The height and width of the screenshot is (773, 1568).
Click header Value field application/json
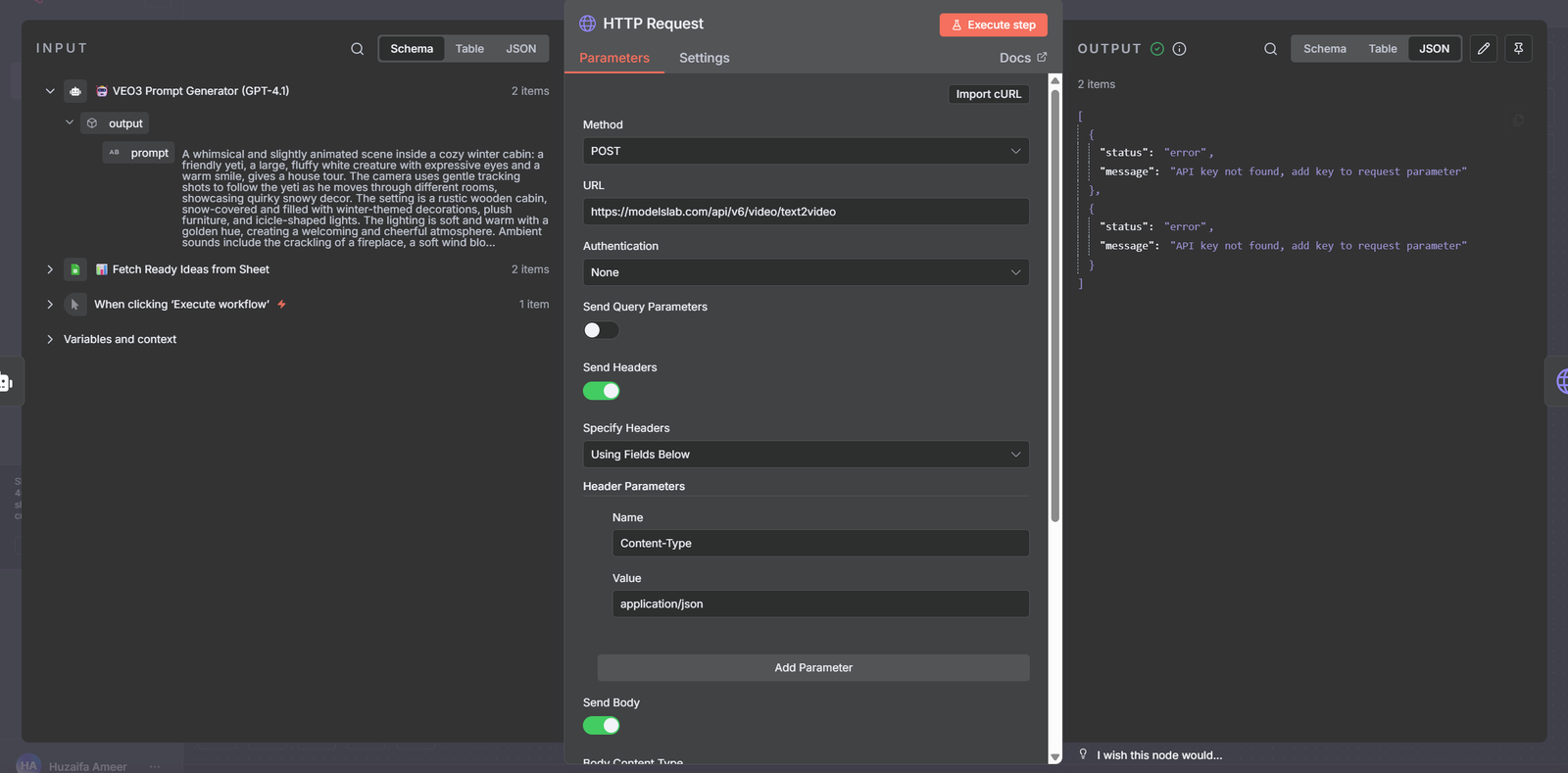point(820,604)
